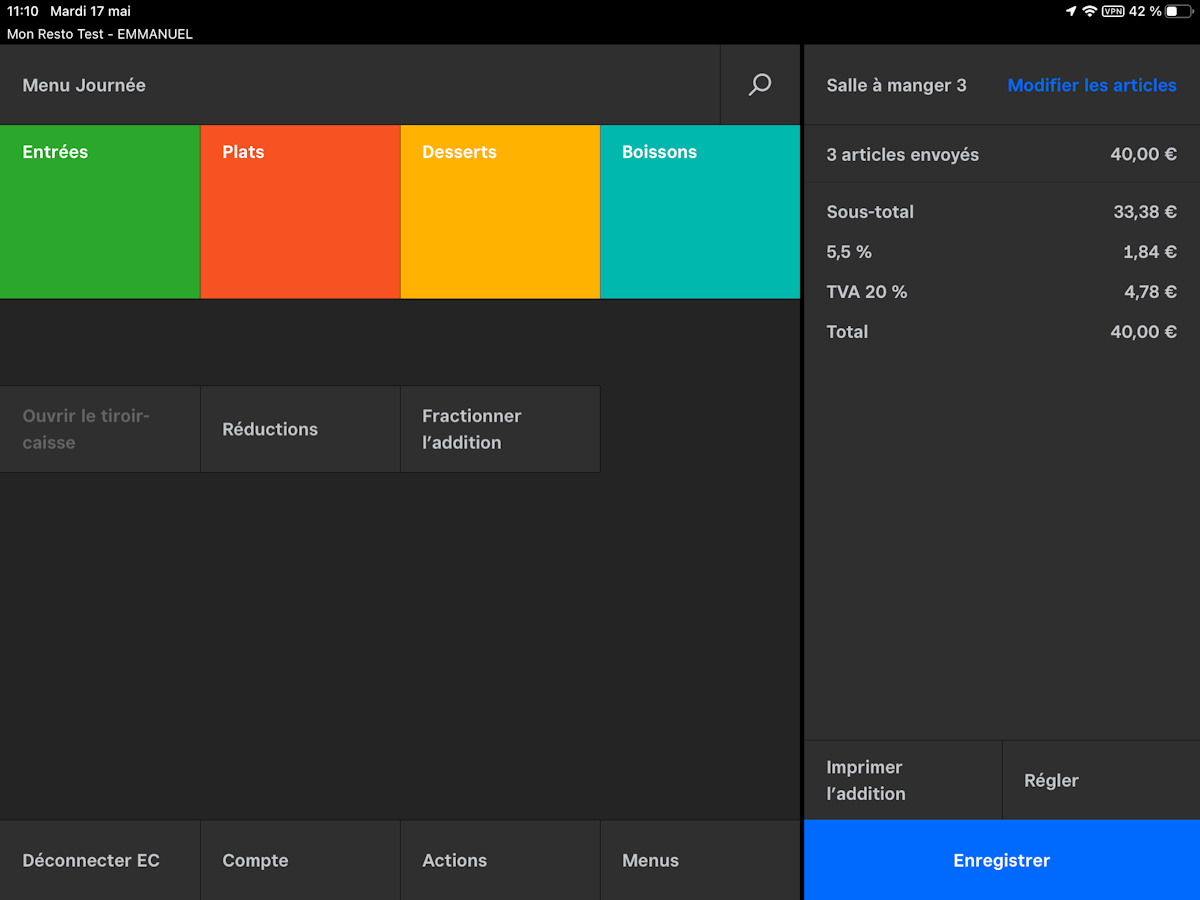Open the Réductions options
Screen dimensions: 1200x900
coord(300,429)
